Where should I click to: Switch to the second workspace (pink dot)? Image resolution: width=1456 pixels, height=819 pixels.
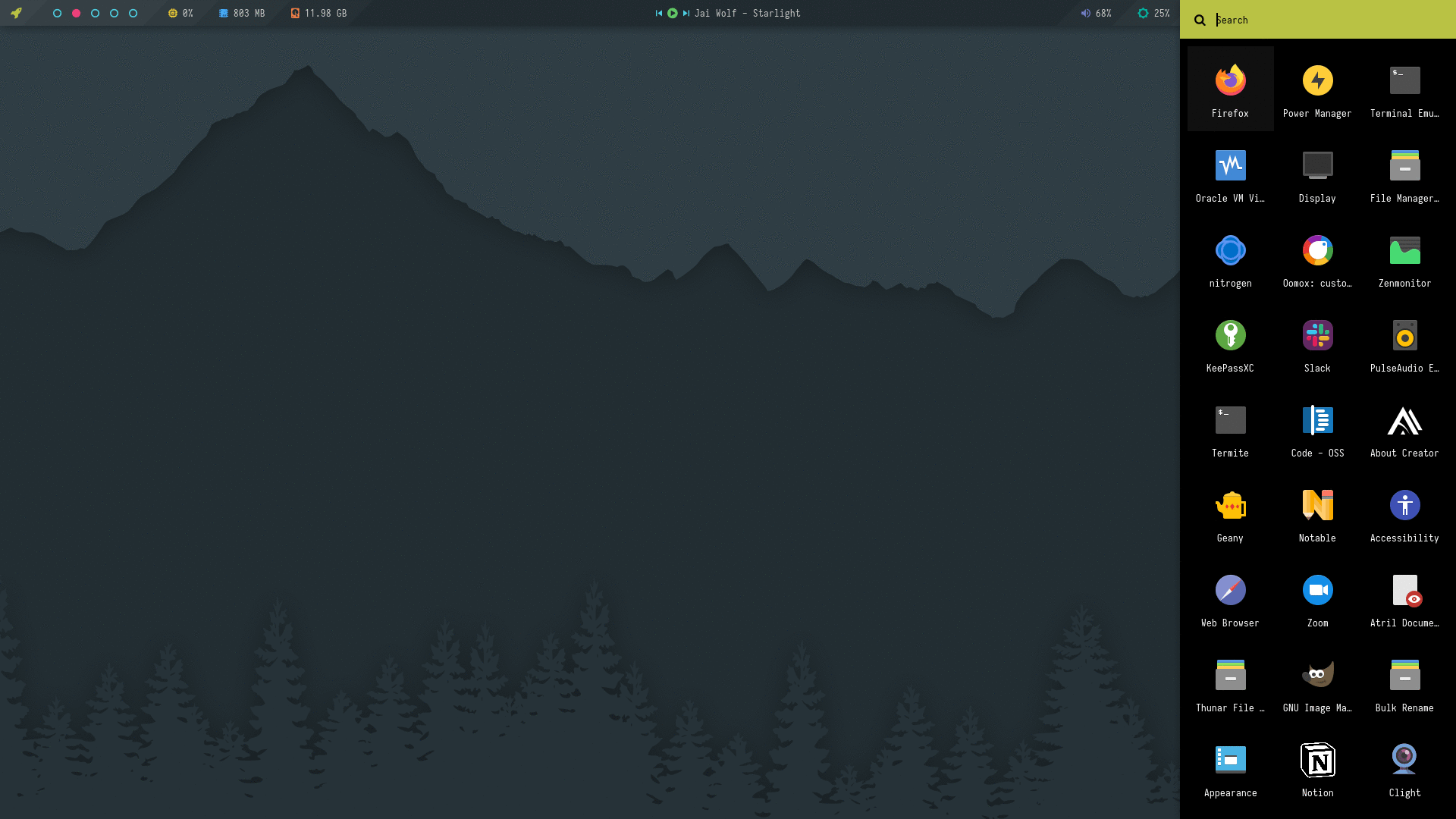click(76, 13)
